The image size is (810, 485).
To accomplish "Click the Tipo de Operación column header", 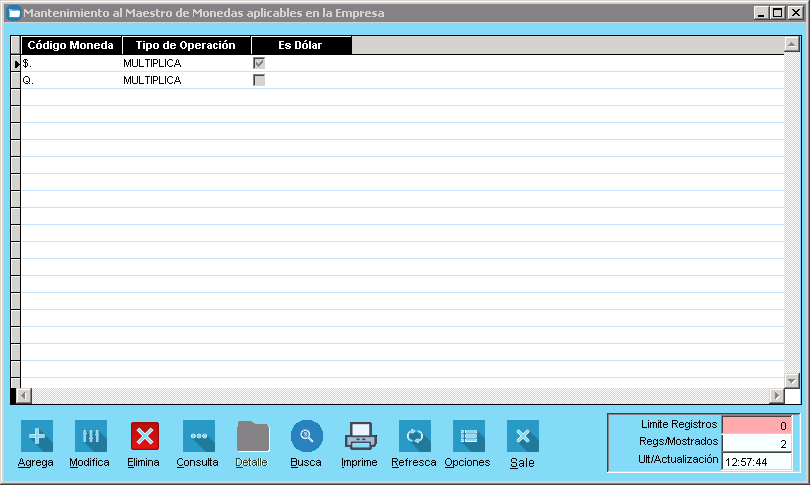I will click(186, 45).
